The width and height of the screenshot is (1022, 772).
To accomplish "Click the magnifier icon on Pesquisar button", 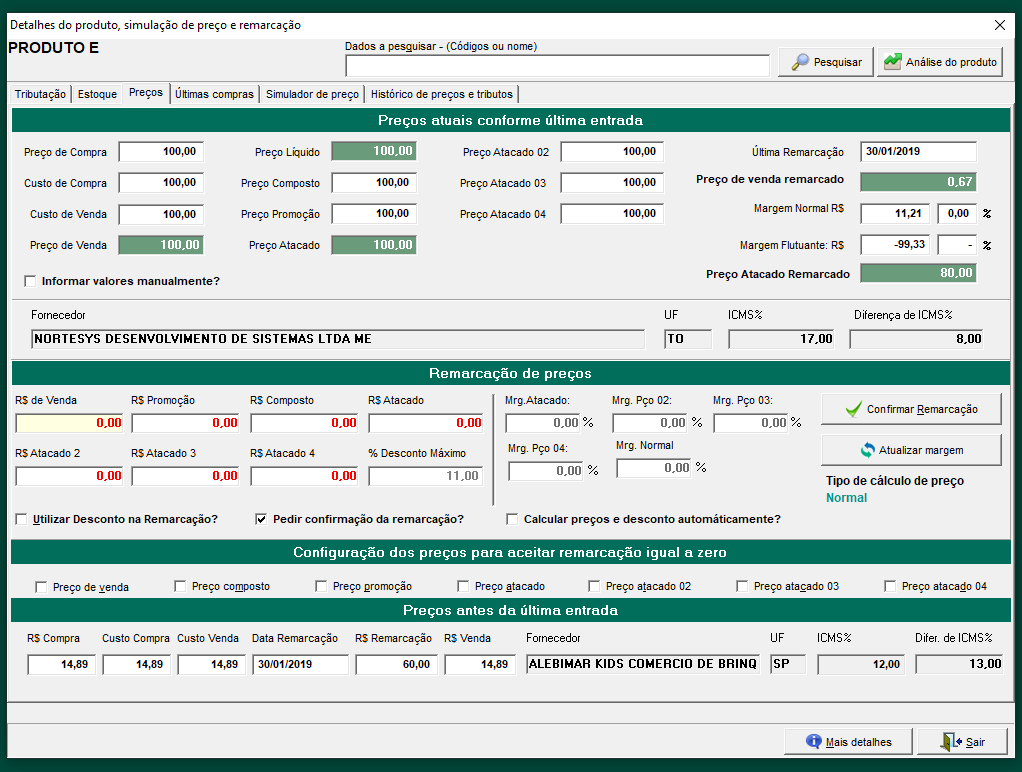I will pyautogui.click(x=800, y=62).
